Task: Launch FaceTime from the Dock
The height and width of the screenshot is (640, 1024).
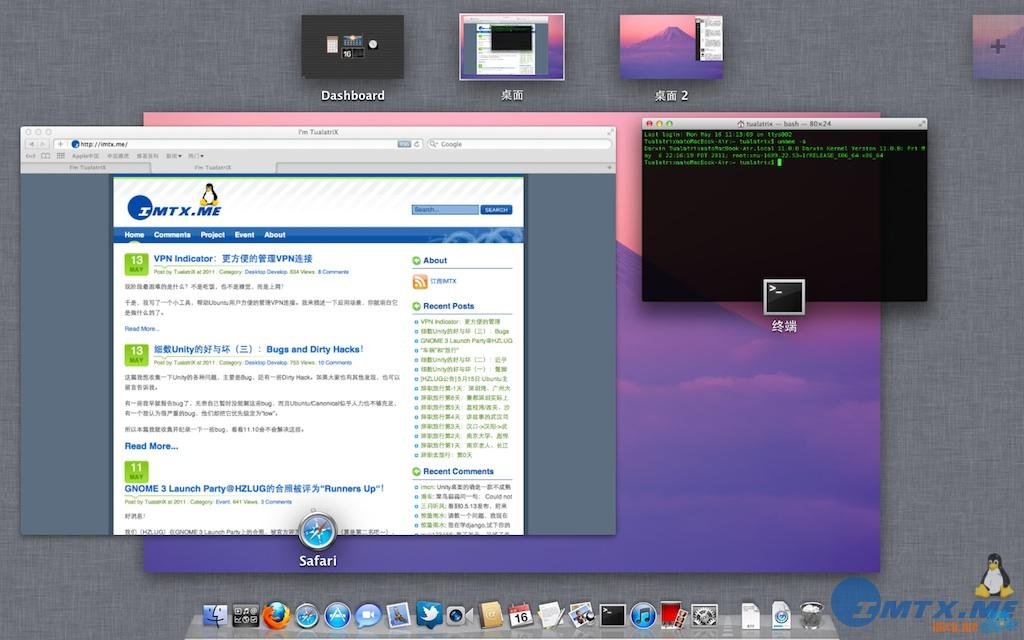Action: coord(459,615)
